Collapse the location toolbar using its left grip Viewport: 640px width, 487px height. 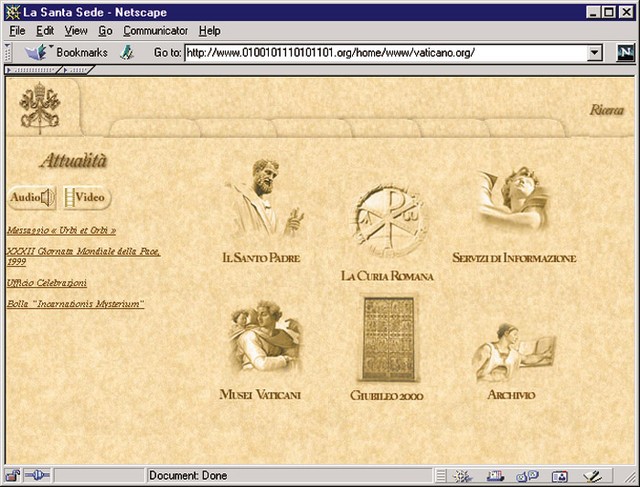click(8, 53)
